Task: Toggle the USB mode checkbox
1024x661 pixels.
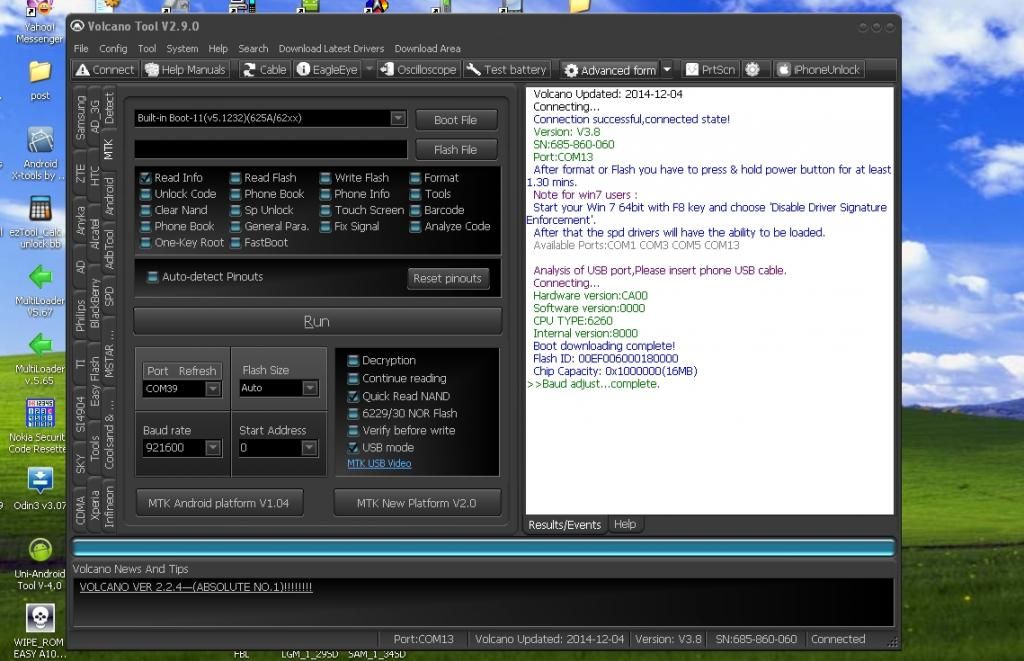Action: pyautogui.click(x=353, y=447)
